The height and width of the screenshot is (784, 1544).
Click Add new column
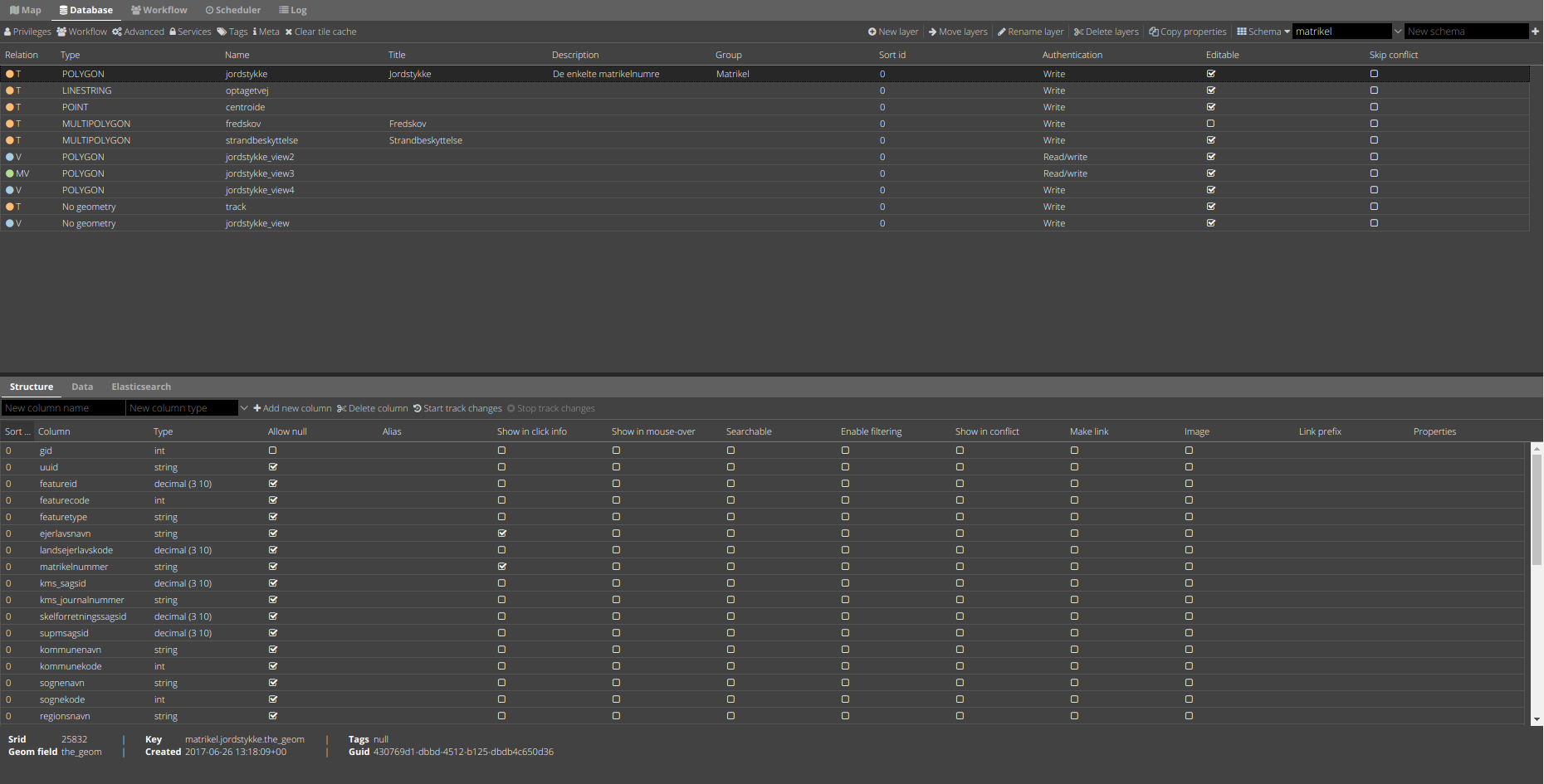[292, 408]
